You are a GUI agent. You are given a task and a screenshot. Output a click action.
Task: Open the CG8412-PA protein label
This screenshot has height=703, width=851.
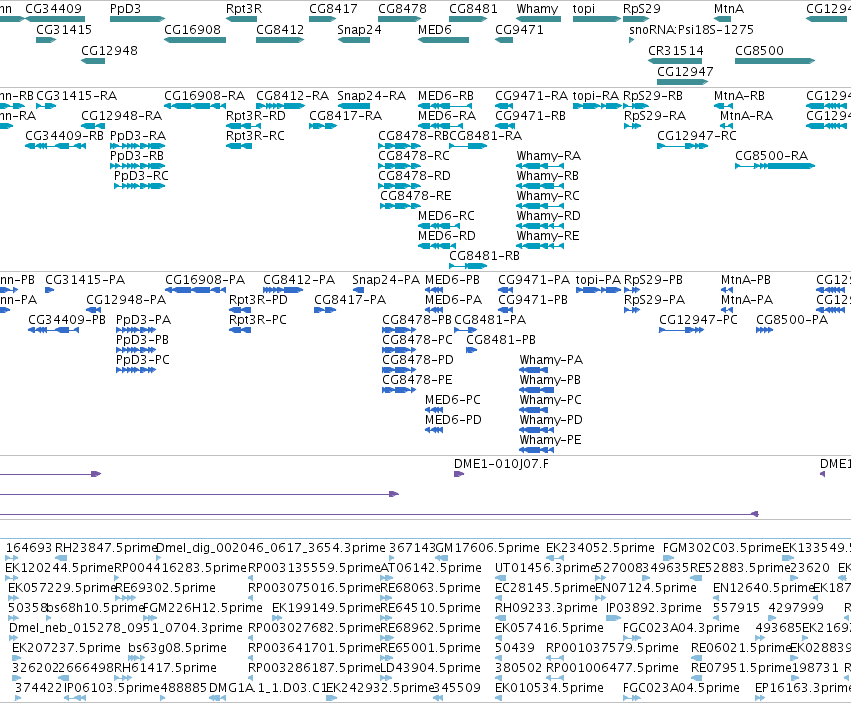tap(299, 280)
